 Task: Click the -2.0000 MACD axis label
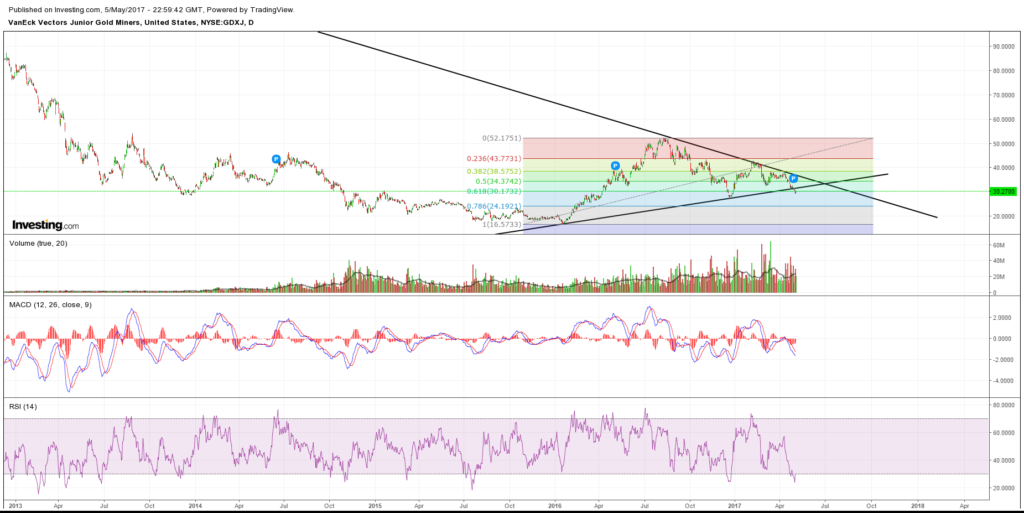point(1004,360)
